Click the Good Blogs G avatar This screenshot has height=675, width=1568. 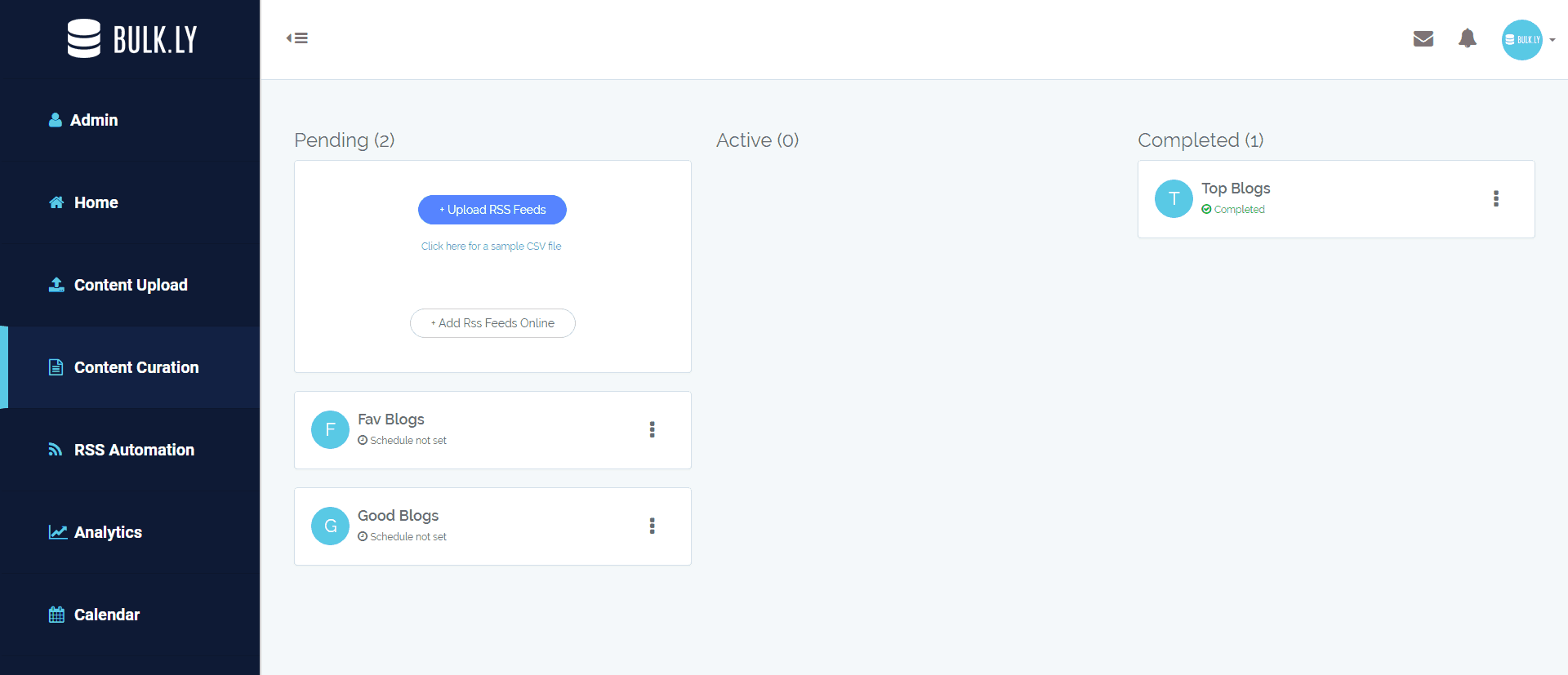click(x=331, y=526)
